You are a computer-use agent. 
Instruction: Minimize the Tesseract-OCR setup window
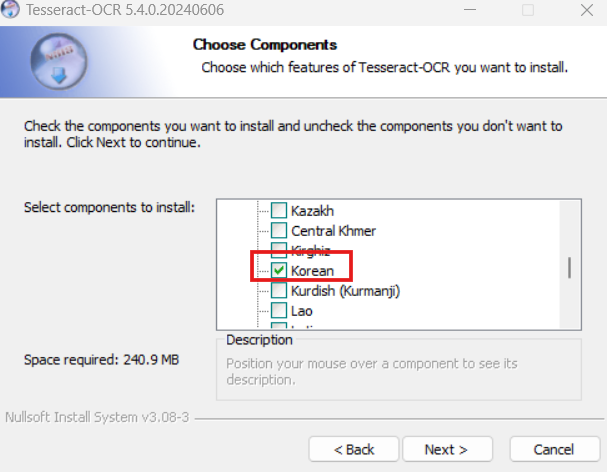coord(470,10)
